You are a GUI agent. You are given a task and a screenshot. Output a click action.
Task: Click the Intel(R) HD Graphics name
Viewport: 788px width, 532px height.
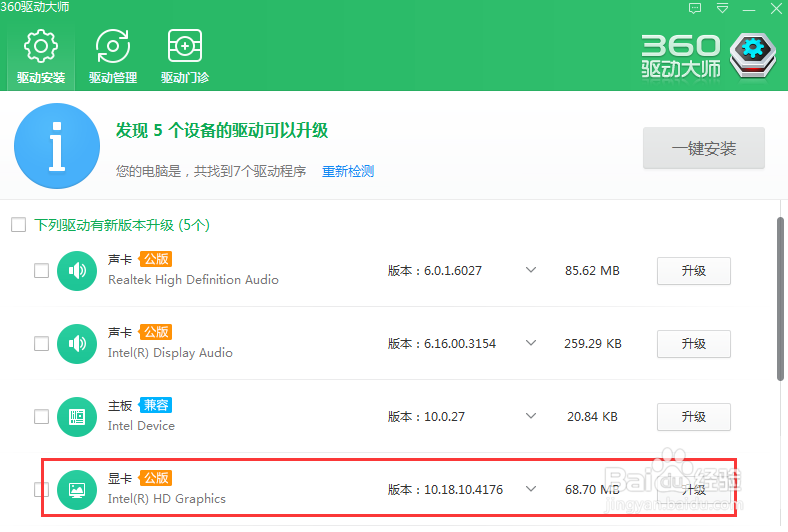point(167,498)
